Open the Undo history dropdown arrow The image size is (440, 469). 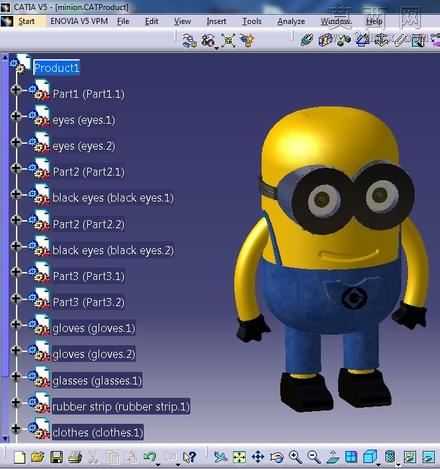[x=158, y=464]
